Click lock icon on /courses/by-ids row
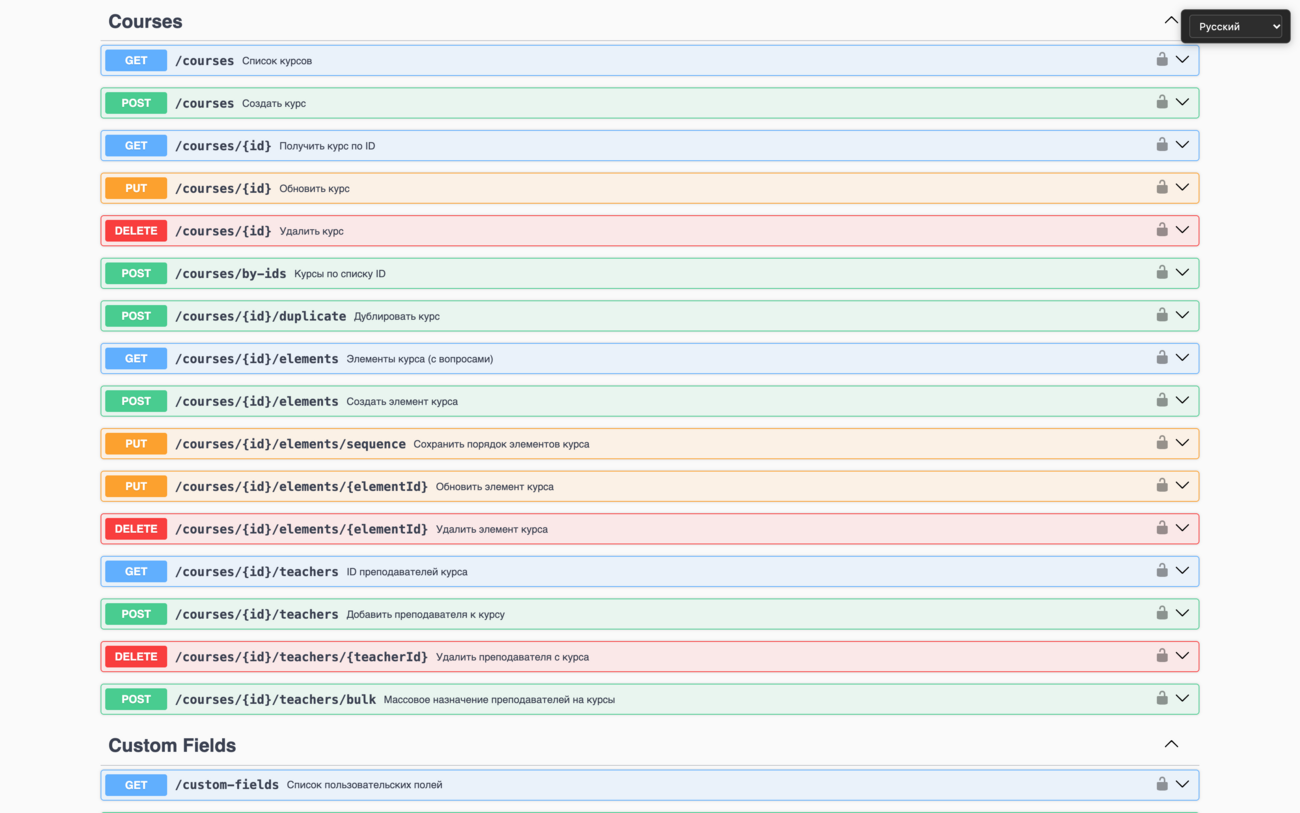The image size is (1300, 813). tap(1162, 272)
